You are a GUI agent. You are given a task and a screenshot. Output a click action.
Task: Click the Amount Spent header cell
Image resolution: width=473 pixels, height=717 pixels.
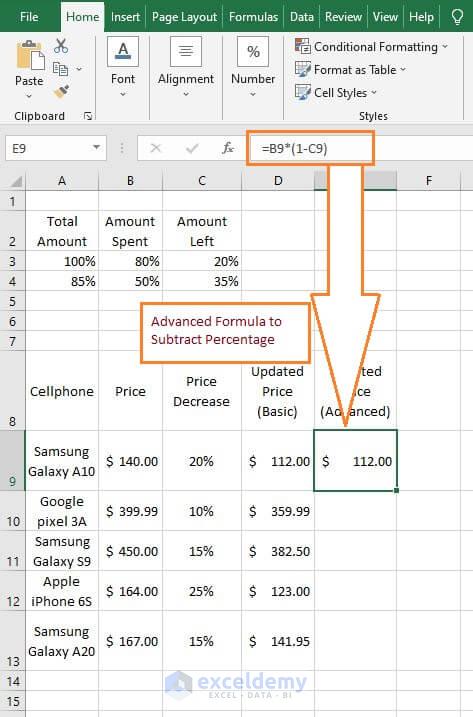coord(130,231)
